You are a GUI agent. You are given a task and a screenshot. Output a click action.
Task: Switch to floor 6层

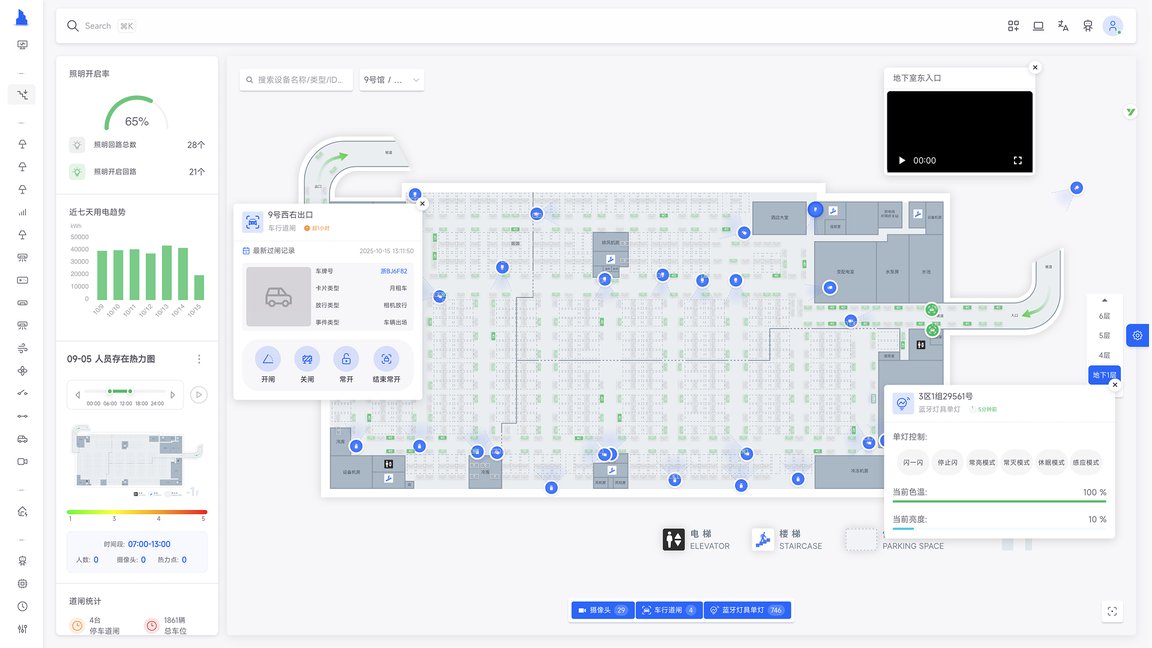click(x=1104, y=316)
